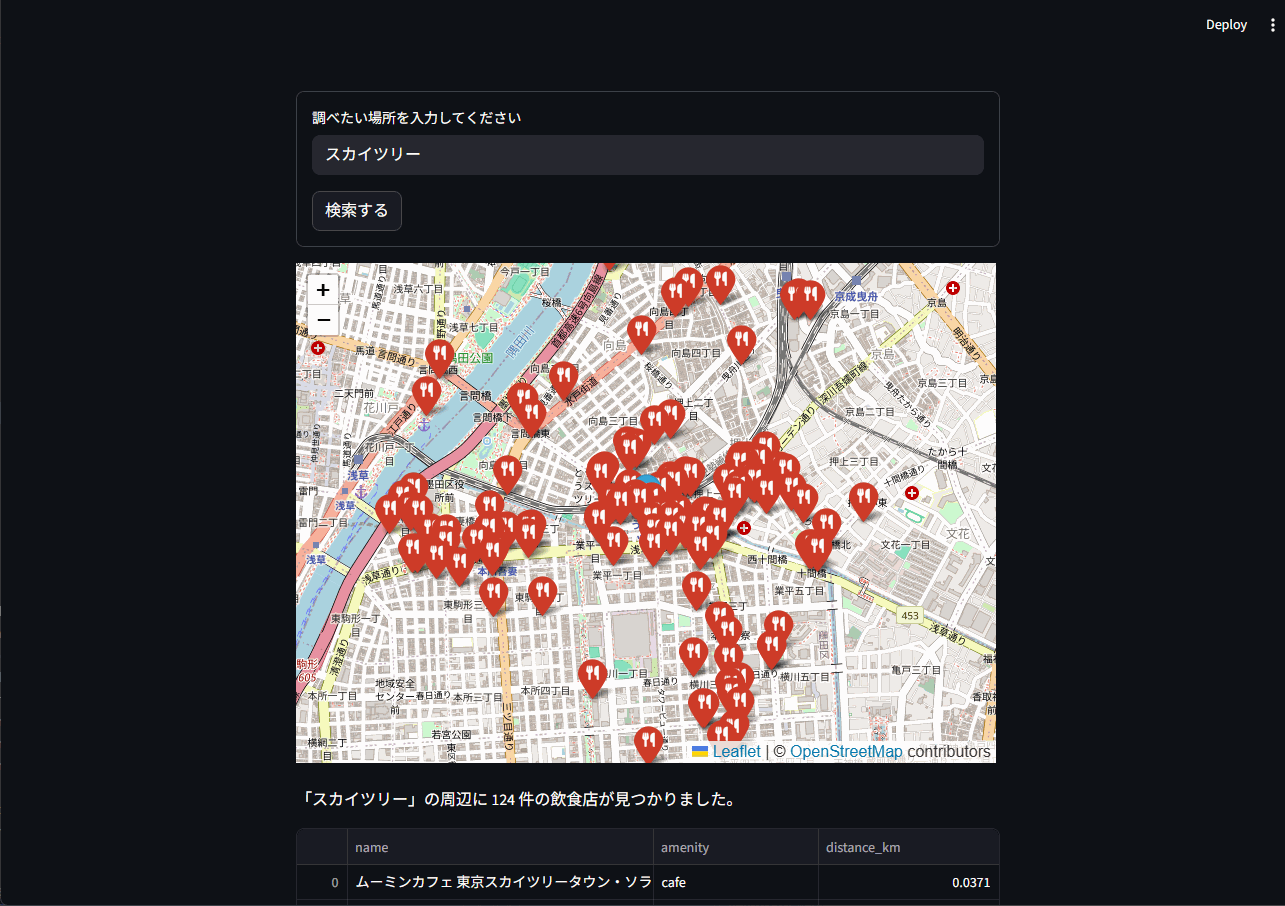
Task: Click the restaurant marker beside 言問橋 at 花川戸
Action: tap(427, 394)
